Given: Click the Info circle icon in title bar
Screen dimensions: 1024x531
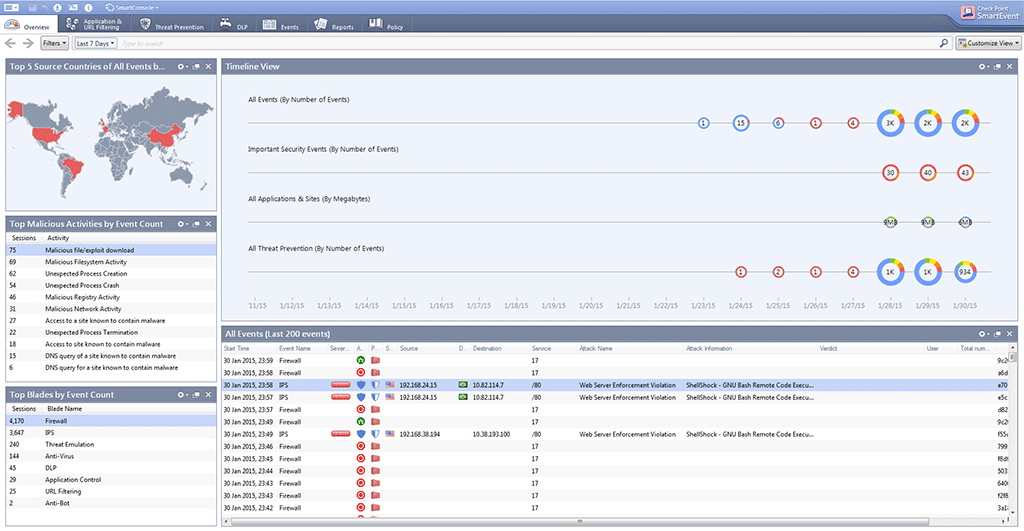Looking at the screenshot, I should [88, 7].
